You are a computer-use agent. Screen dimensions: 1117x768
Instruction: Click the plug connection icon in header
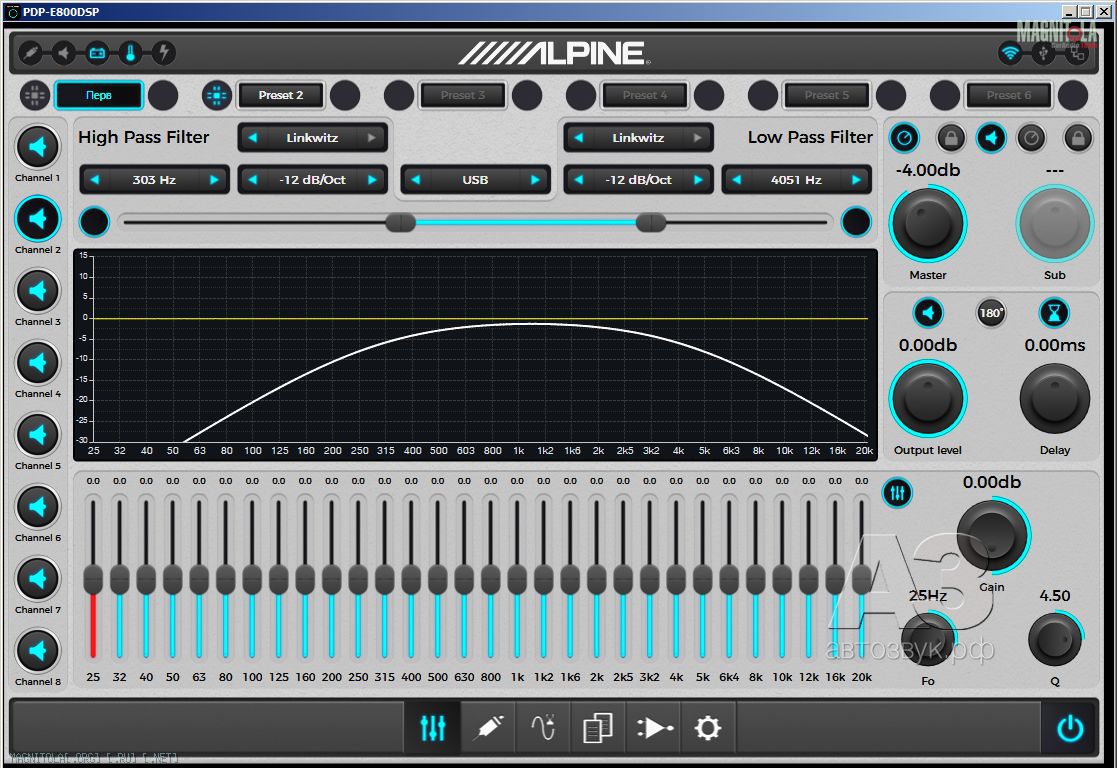pyautogui.click(x=30, y=53)
